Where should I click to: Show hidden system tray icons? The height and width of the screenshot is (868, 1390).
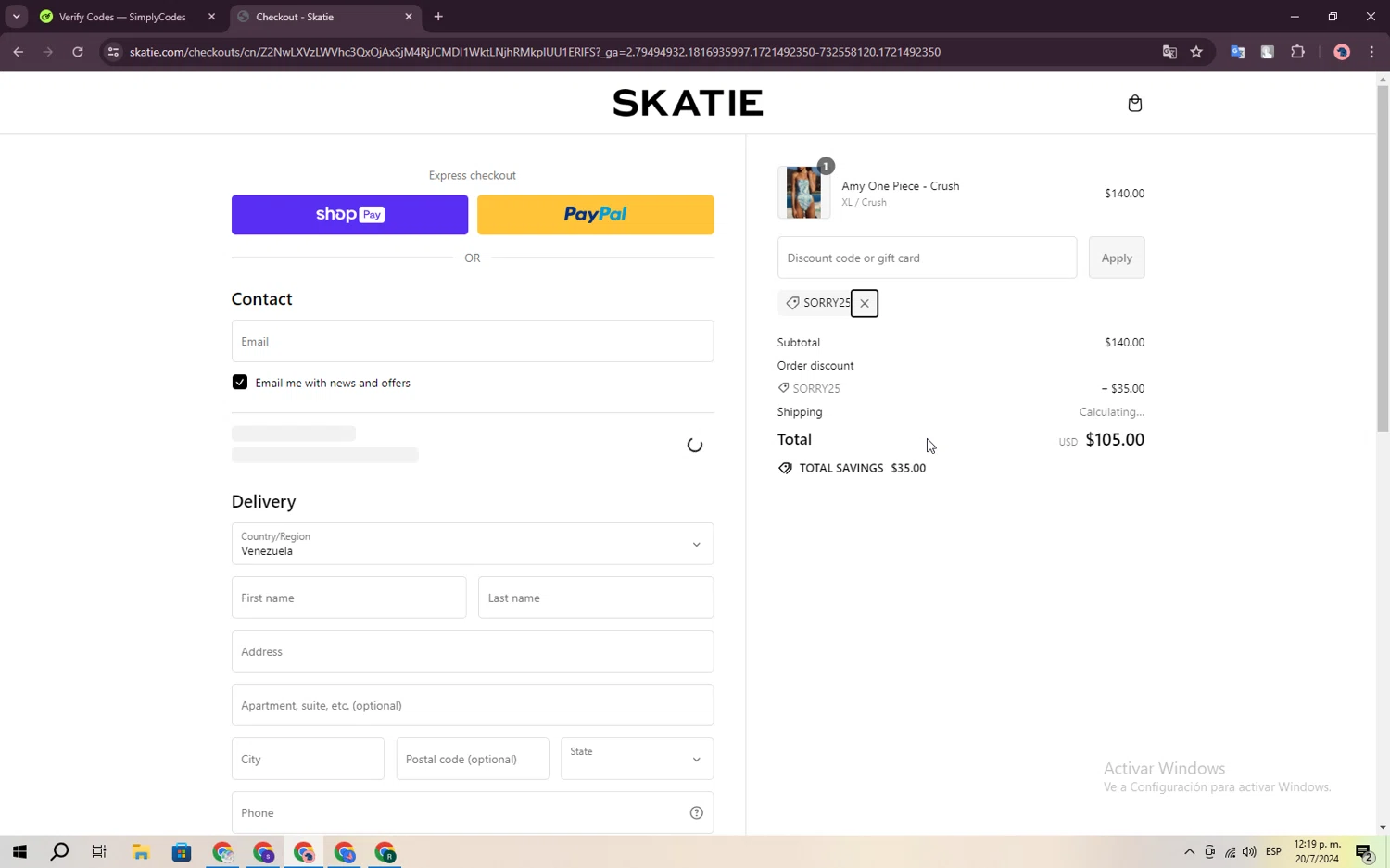pyautogui.click(x=1189, y=852)
